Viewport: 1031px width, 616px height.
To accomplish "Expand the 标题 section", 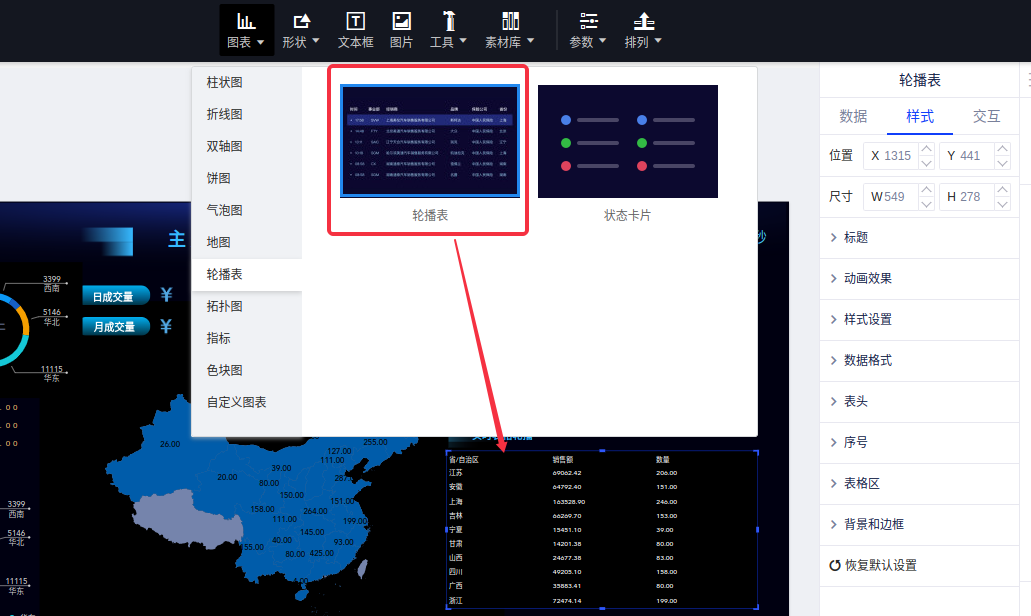I will 855,237.
